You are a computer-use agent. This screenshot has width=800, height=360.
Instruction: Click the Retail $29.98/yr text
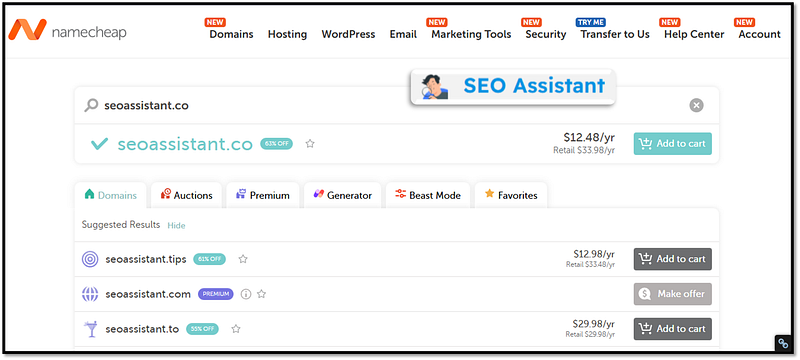pyautogui.click(x=590, y=335)
